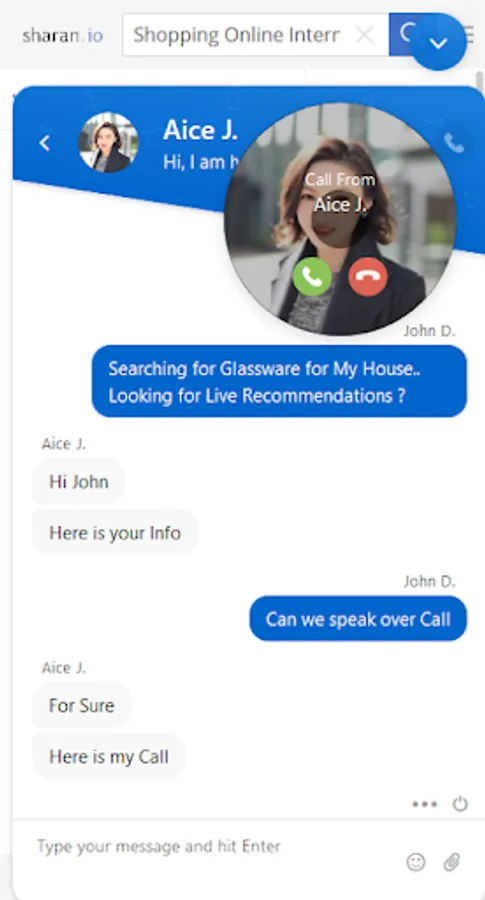Attach a file with paperclip icon

click(x=452, y=862)
